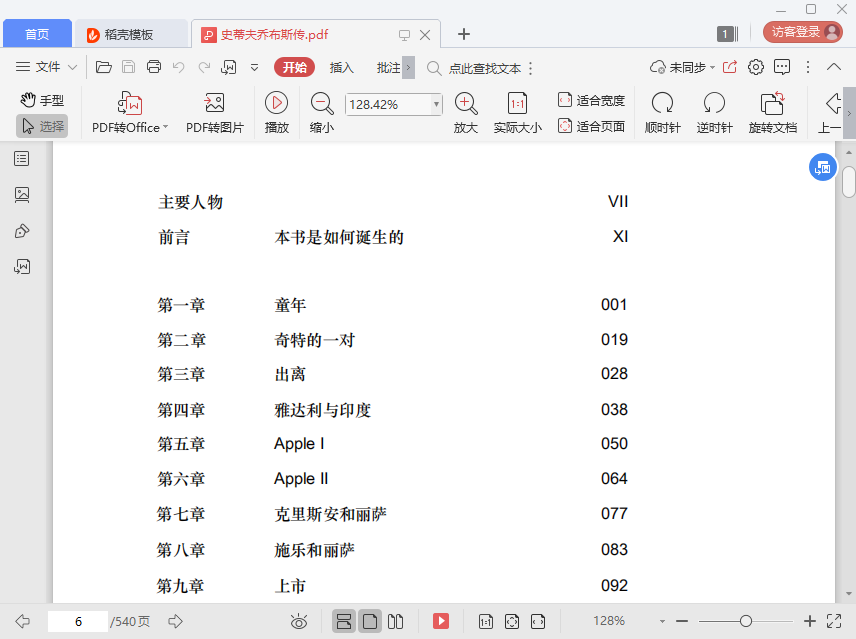The image size is (856, 639).
Task: Expand the quick access toolbar customize arrow
Action: tap(254, 67)
